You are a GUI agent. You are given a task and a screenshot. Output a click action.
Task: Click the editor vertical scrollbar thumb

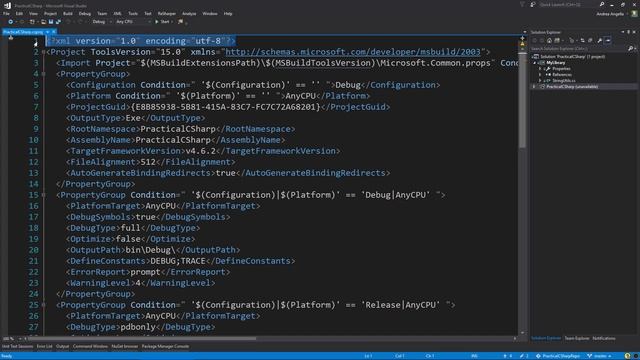point(522,100)
